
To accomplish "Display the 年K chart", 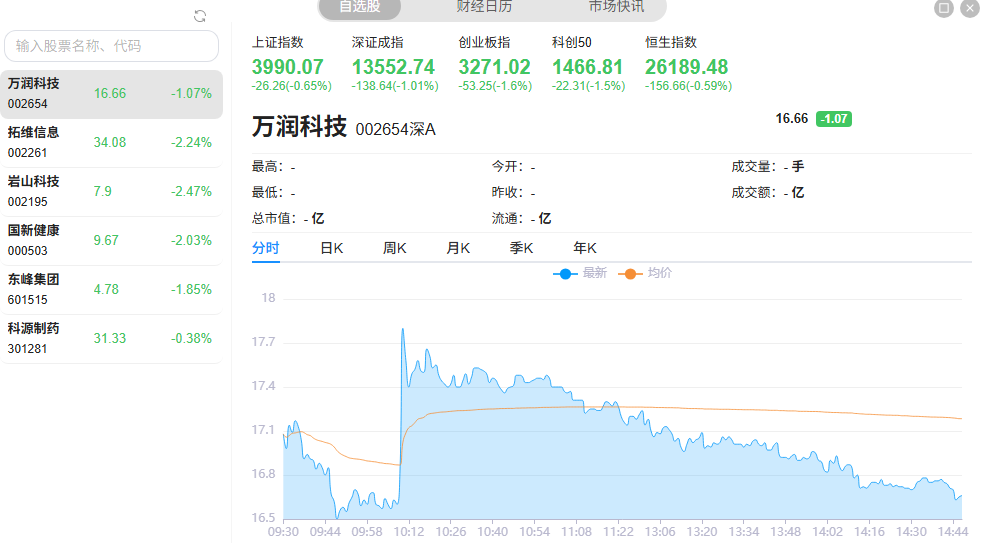I will click(x=585, y=248).
